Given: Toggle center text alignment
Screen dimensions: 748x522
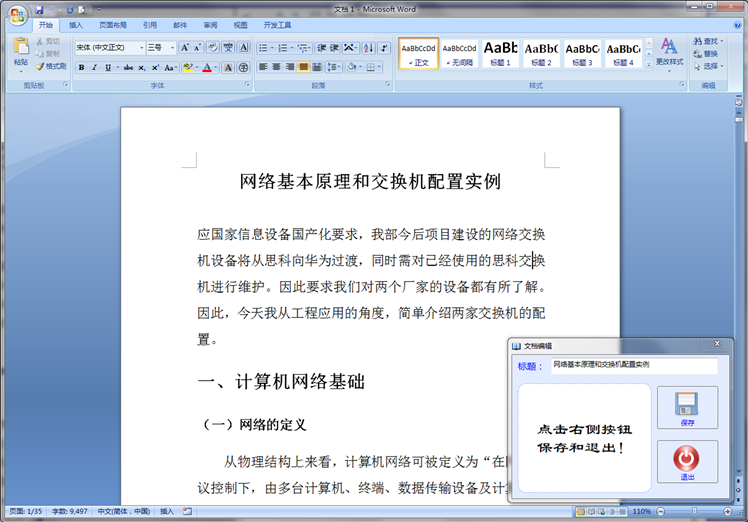Looking at the screenshot, I should [x=277, y=67].
